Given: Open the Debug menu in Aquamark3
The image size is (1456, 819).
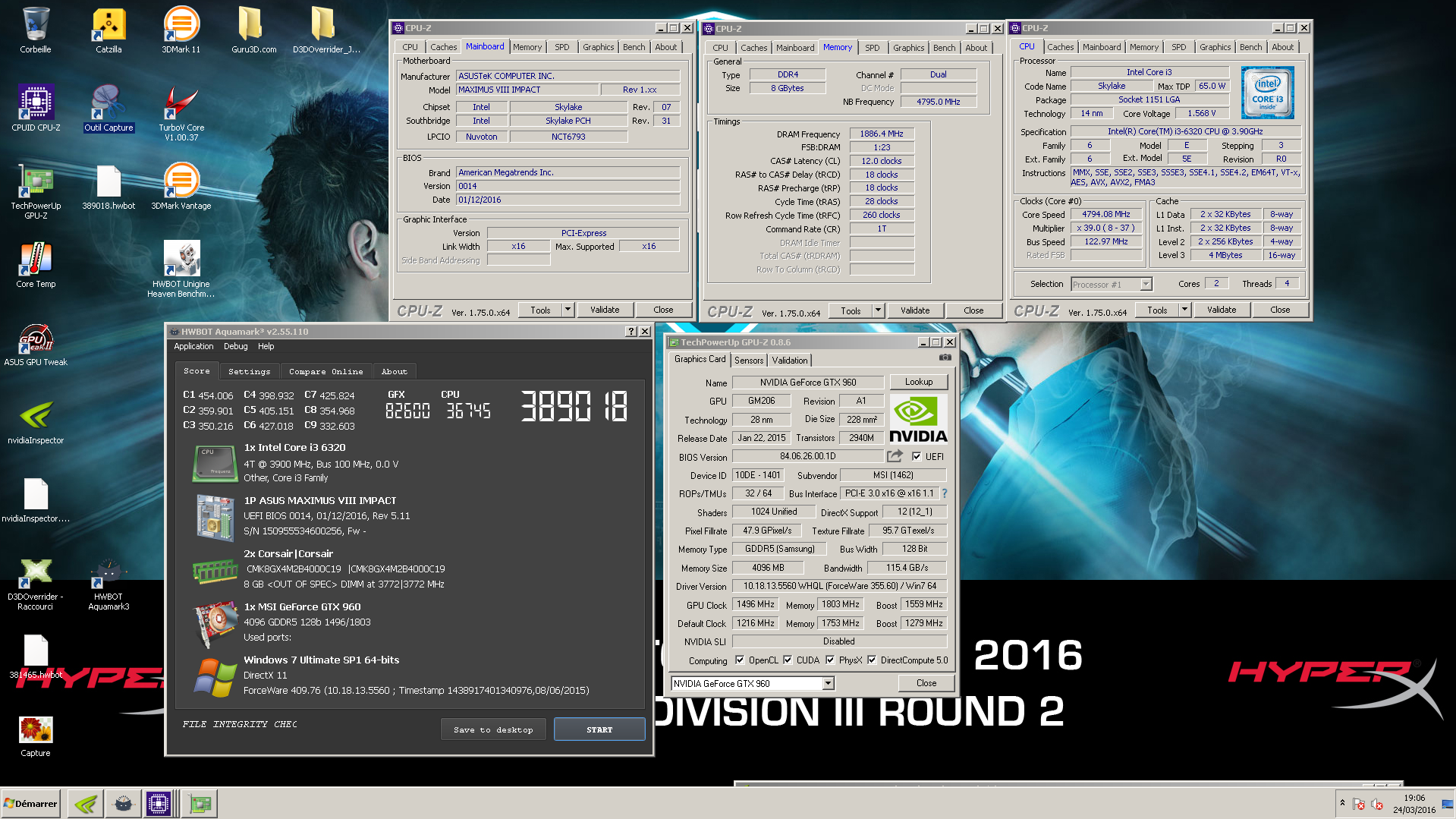Looking at the screenshot, I should (236, 346).
